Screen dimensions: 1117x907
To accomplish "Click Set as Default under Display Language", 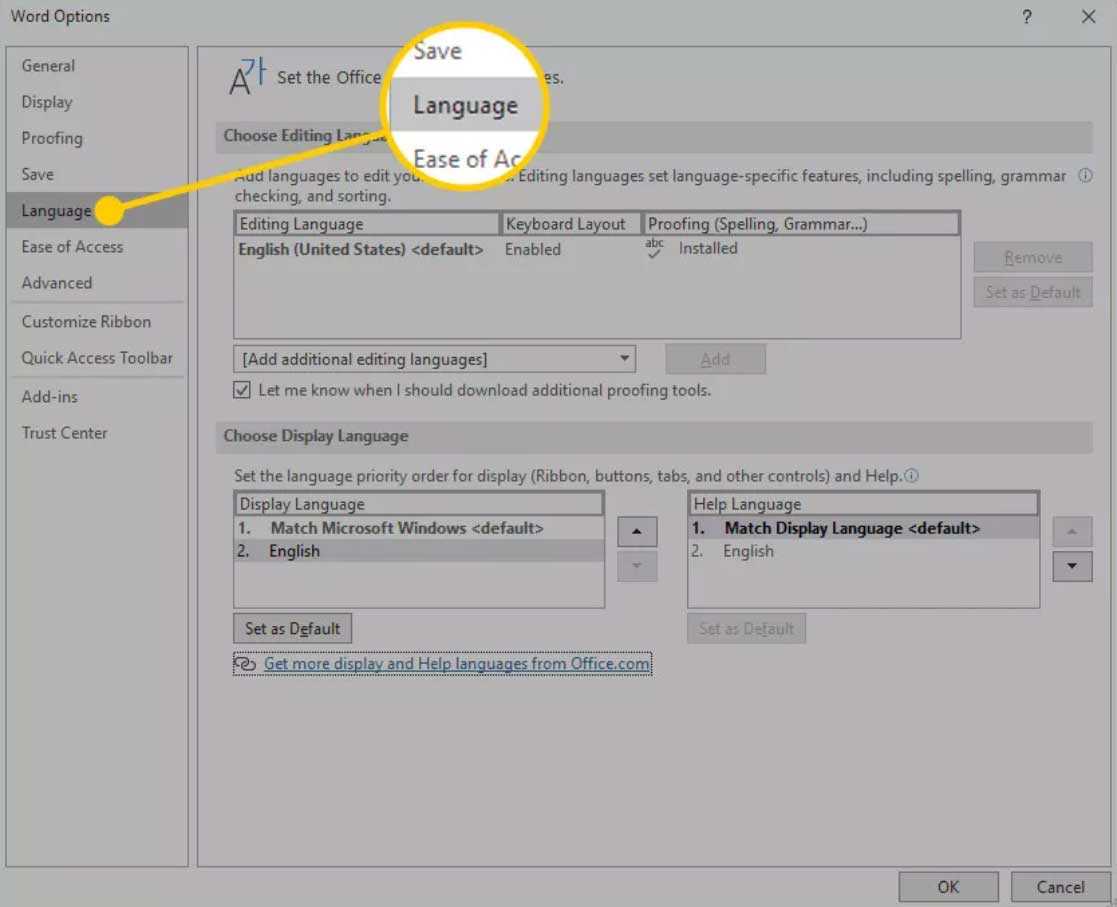I will tap(293, 629).
